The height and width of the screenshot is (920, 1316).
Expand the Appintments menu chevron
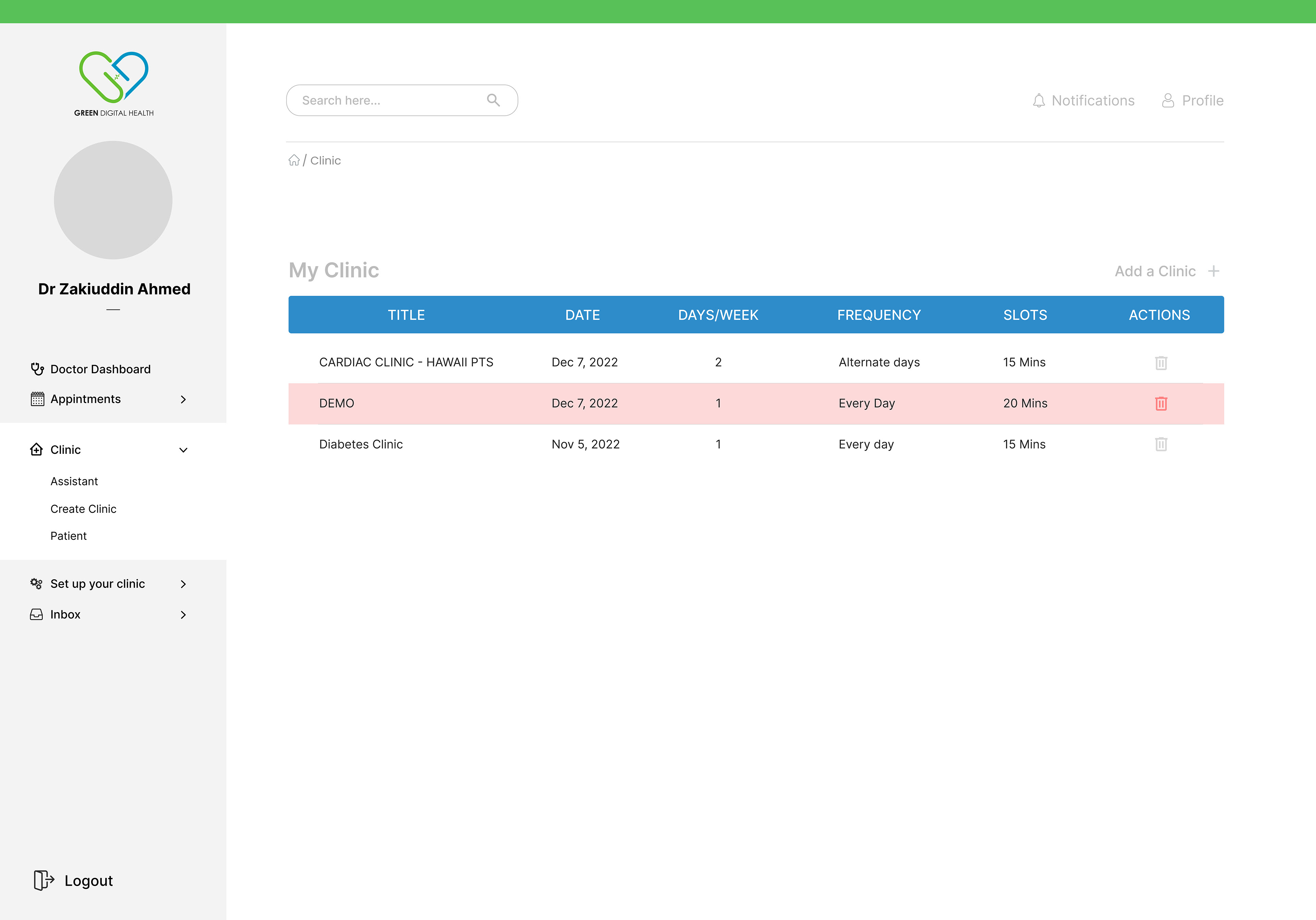pyautogui.click(x=183, y=400)
